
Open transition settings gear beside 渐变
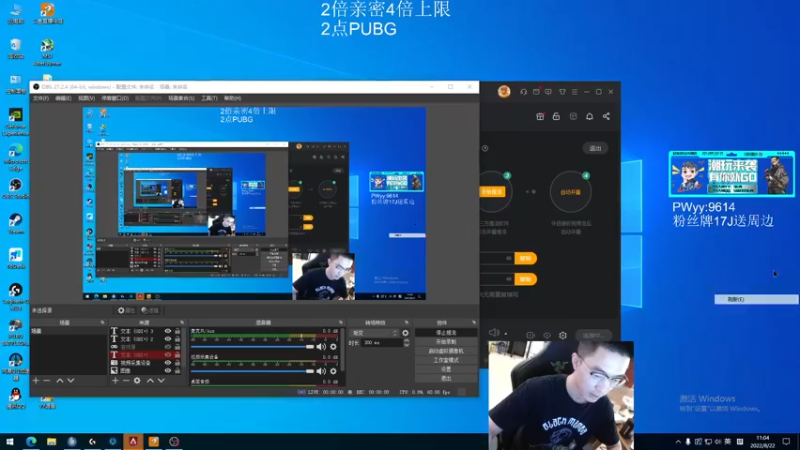tap(405, 333)
